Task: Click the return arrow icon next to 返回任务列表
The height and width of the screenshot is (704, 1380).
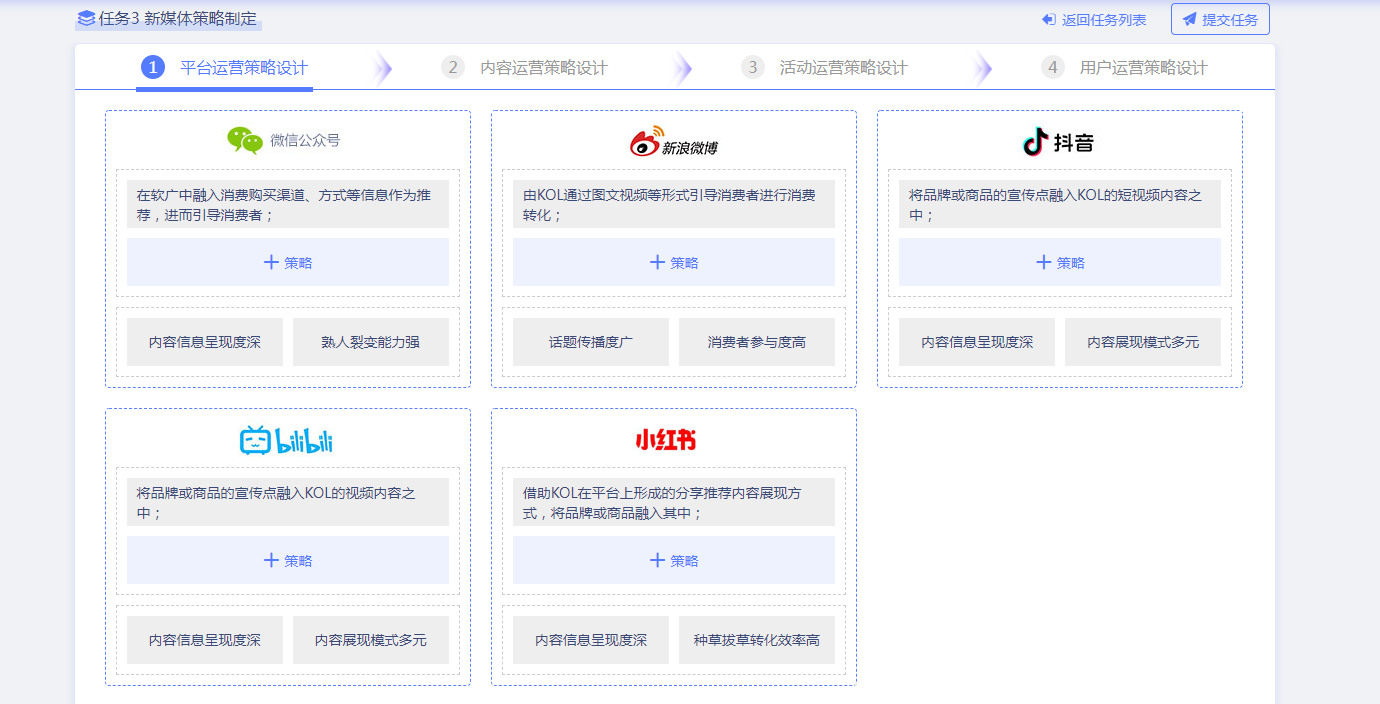Action: pyautogui.click(x=1049, y=20)
